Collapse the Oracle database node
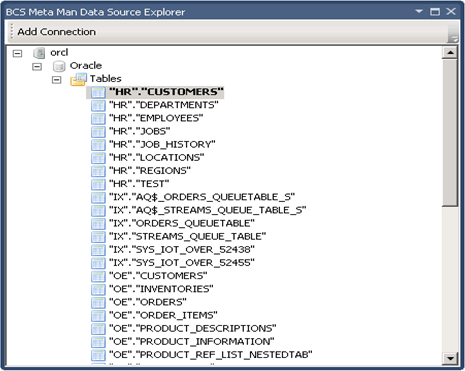Viewport: 465px width, 371px height. click(x=37, y=66)
